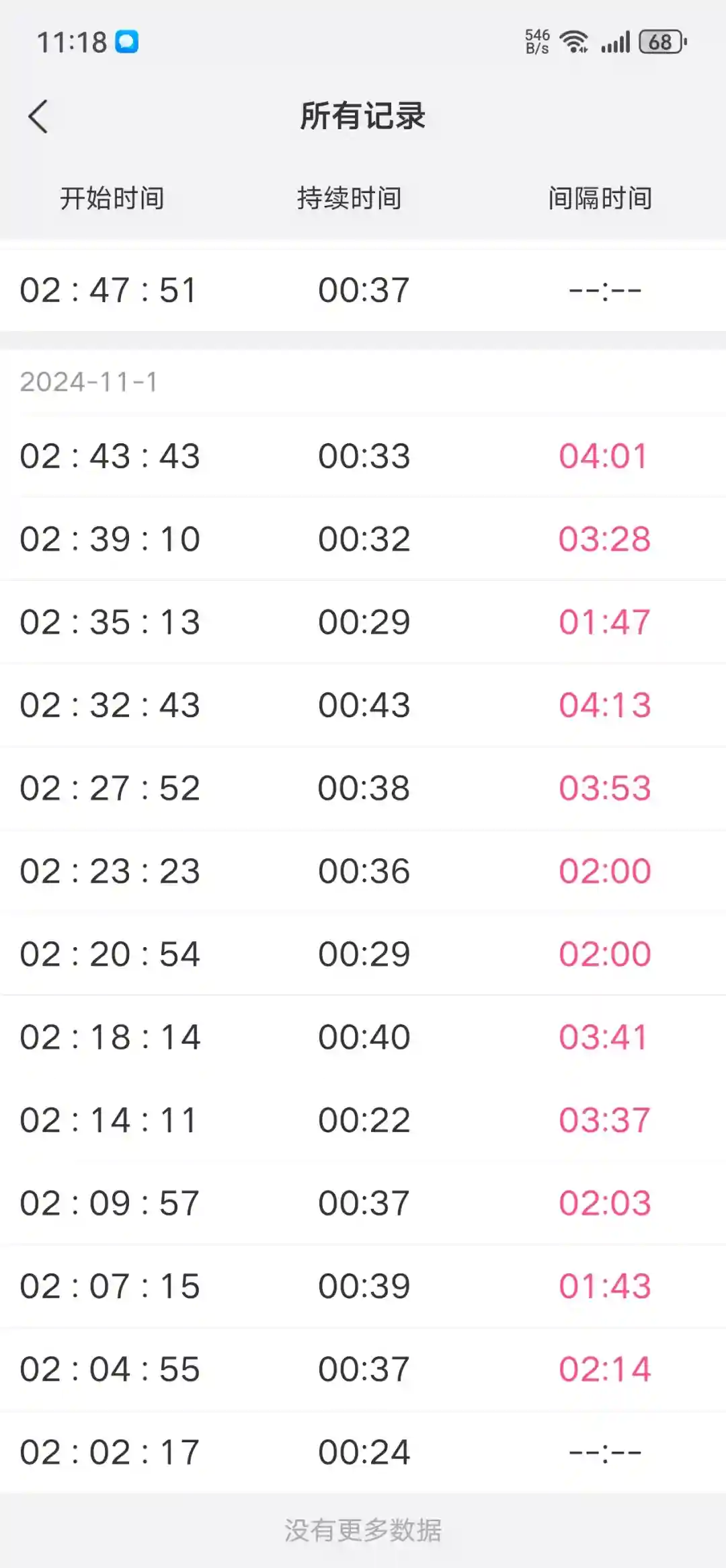Tap the cellular signal bars icon
Viewport: 726px width, 1568px height.
coord(615,42)
